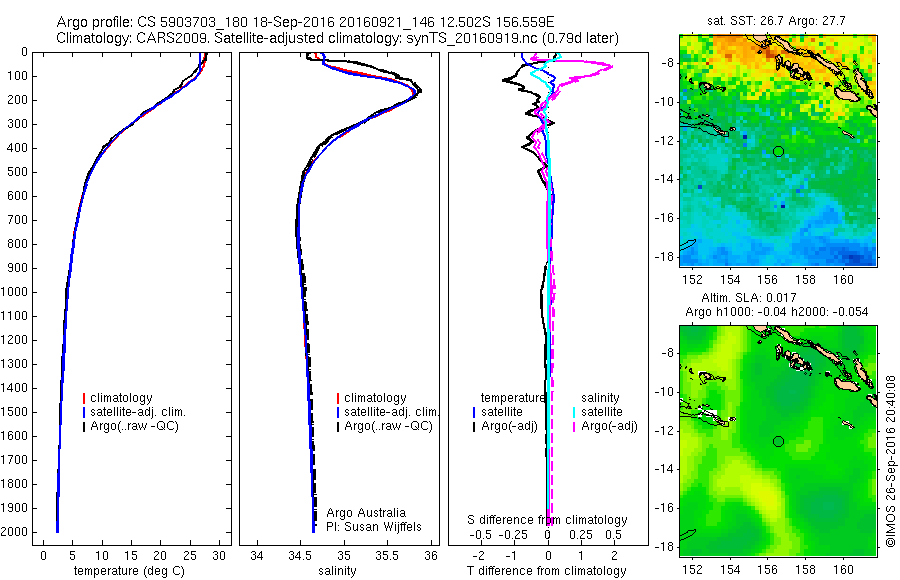Click 'sat. SST: 26.7 Argo: 27.7' label
Image resolution: width=900 pixels, height=580 pixels.
(777, 21)
